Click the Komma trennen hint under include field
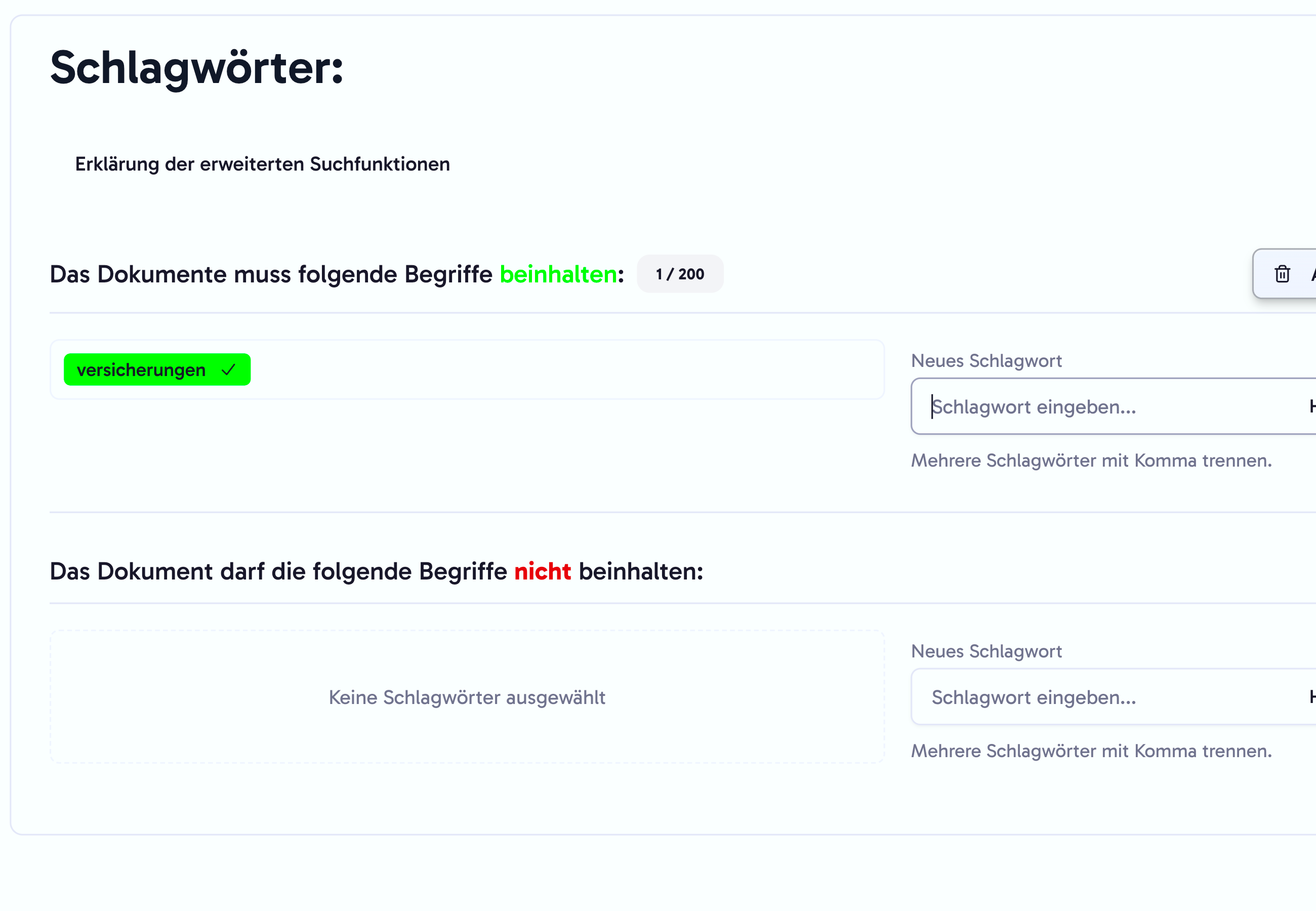The width and height of the screenshot is (1316, 911). click(1091, 460)
